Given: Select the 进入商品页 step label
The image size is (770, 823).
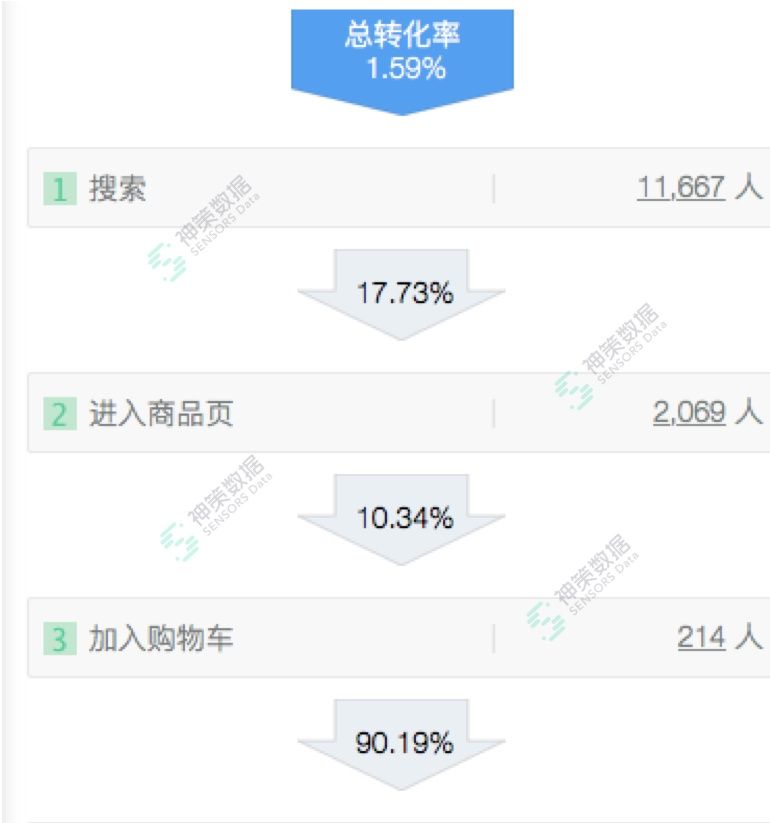Looking at the screenshot, I should pos(161,414).
